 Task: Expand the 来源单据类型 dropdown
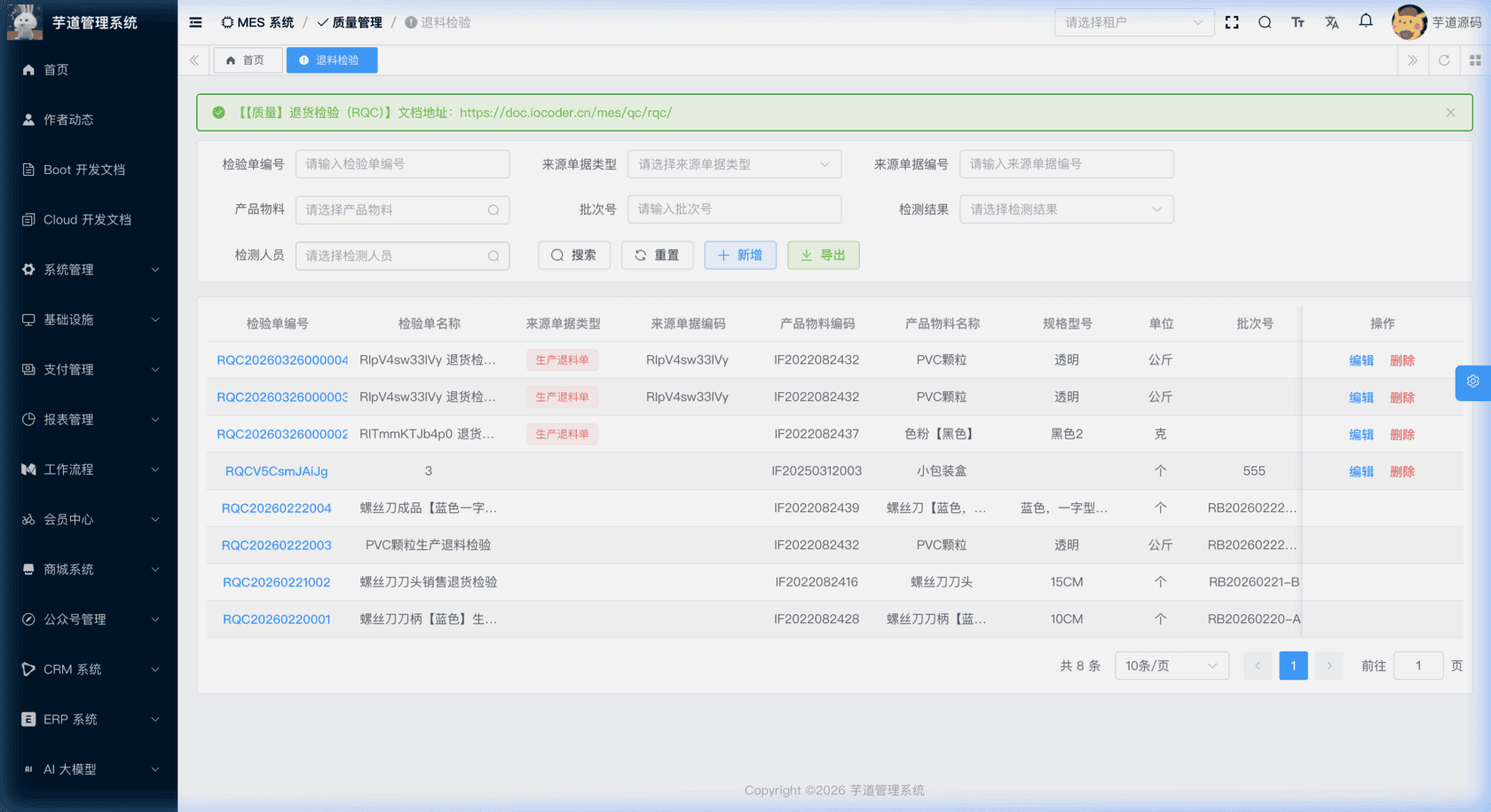pyautogui.click(x=734, y=164)
